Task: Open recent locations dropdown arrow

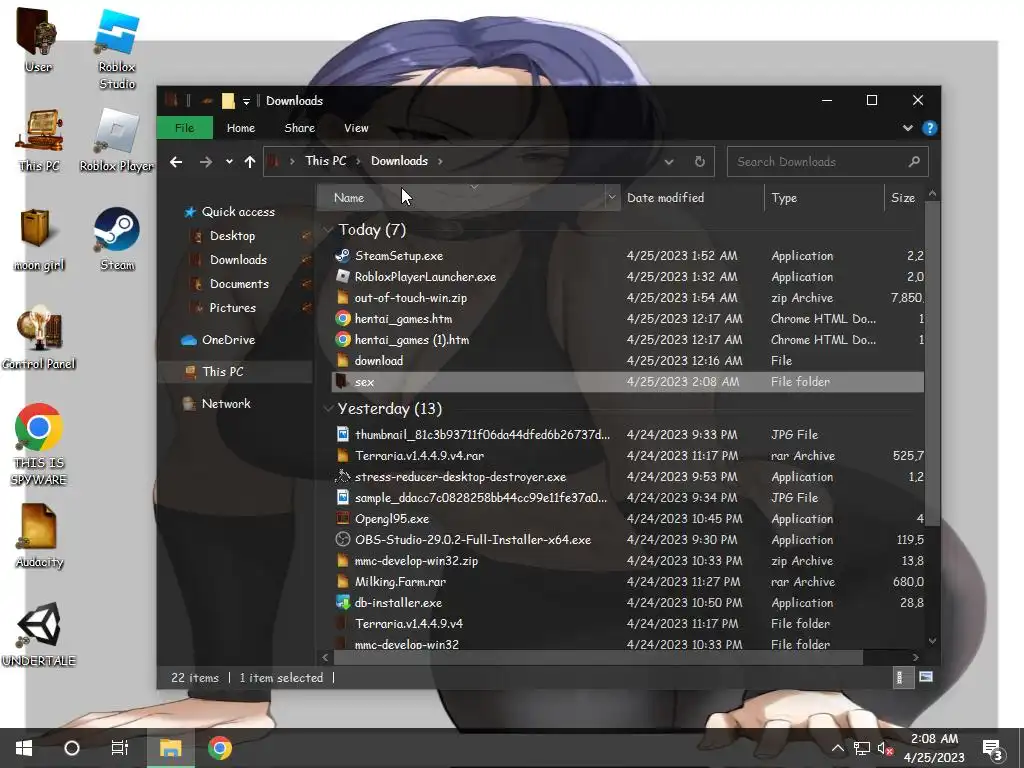Action: tap(229, 161)
